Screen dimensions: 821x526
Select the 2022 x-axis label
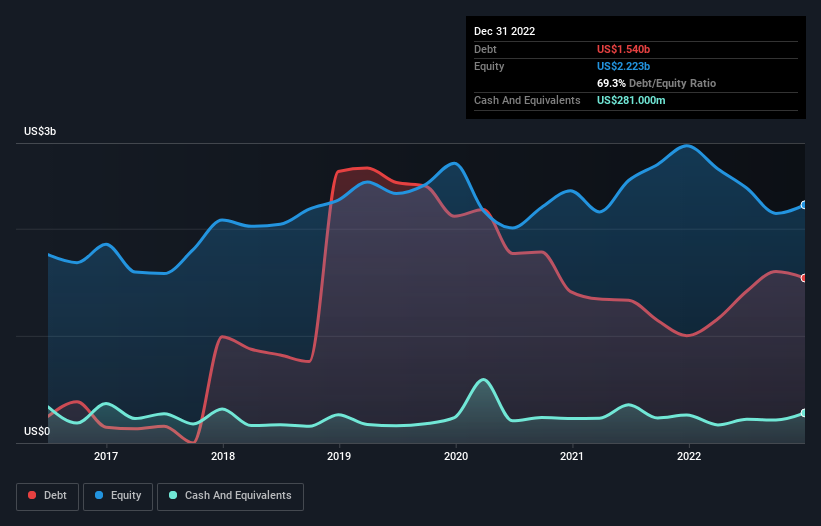[689, 456]
